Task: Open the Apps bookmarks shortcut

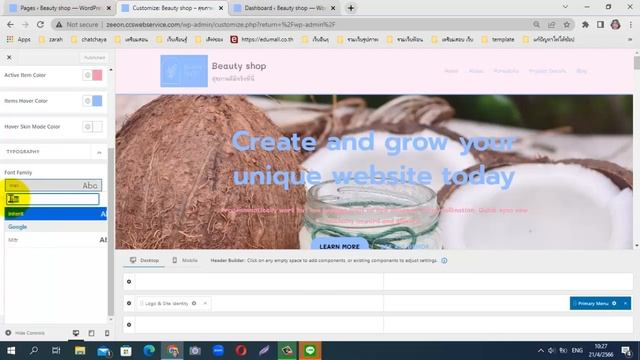Action: (18, 40)
